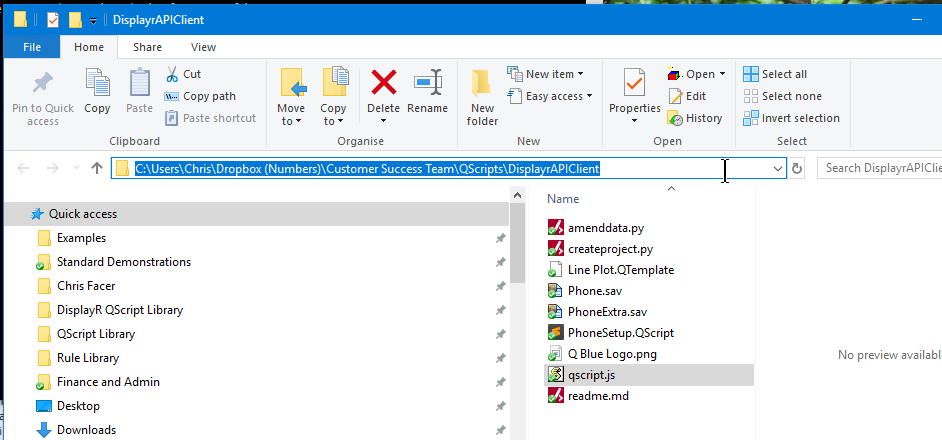This screenshot has height=440, width=942.
Task: Click the Rename icon in Organise group
Action: click(x=428, y=84)
